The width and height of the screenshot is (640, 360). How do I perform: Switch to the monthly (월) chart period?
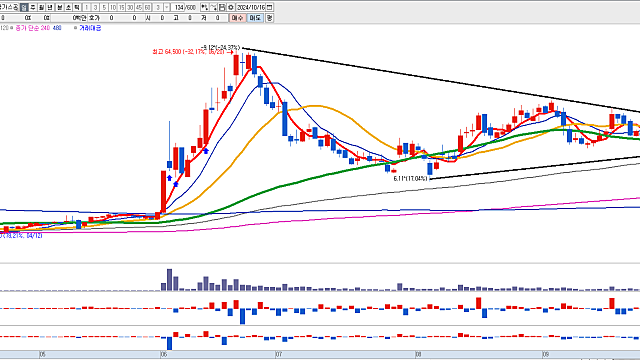pyautogui.click(x=41, y=7)
